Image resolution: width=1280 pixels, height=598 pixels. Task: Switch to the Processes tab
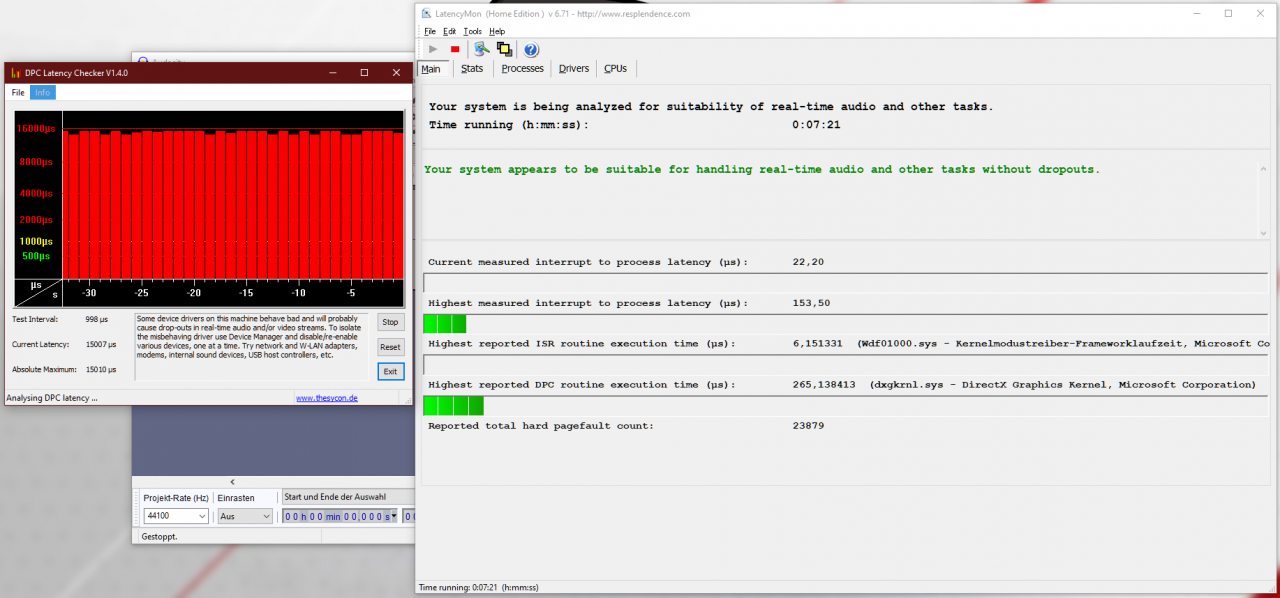(523, 69)
